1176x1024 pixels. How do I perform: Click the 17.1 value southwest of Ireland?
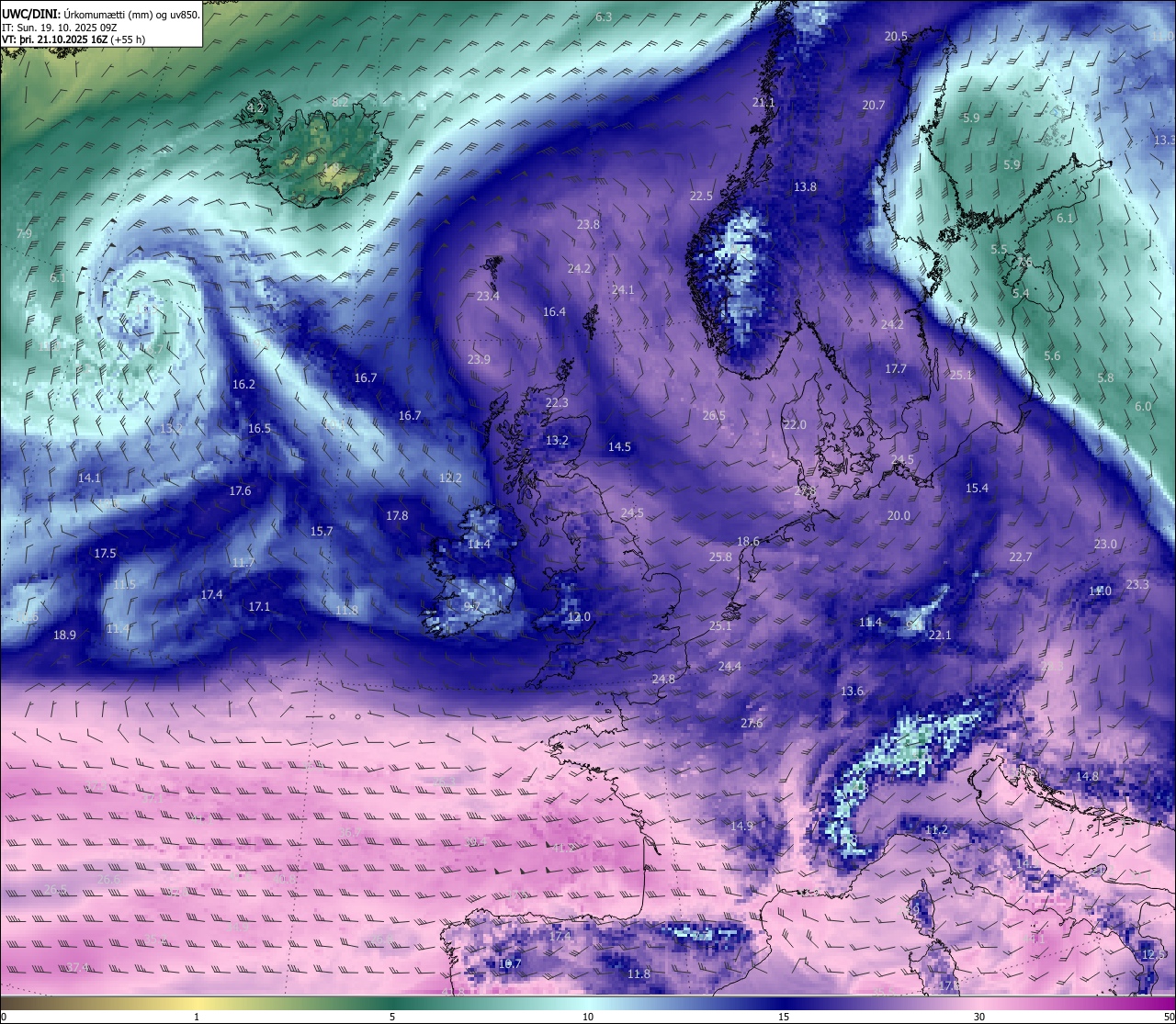click(259, 606)
